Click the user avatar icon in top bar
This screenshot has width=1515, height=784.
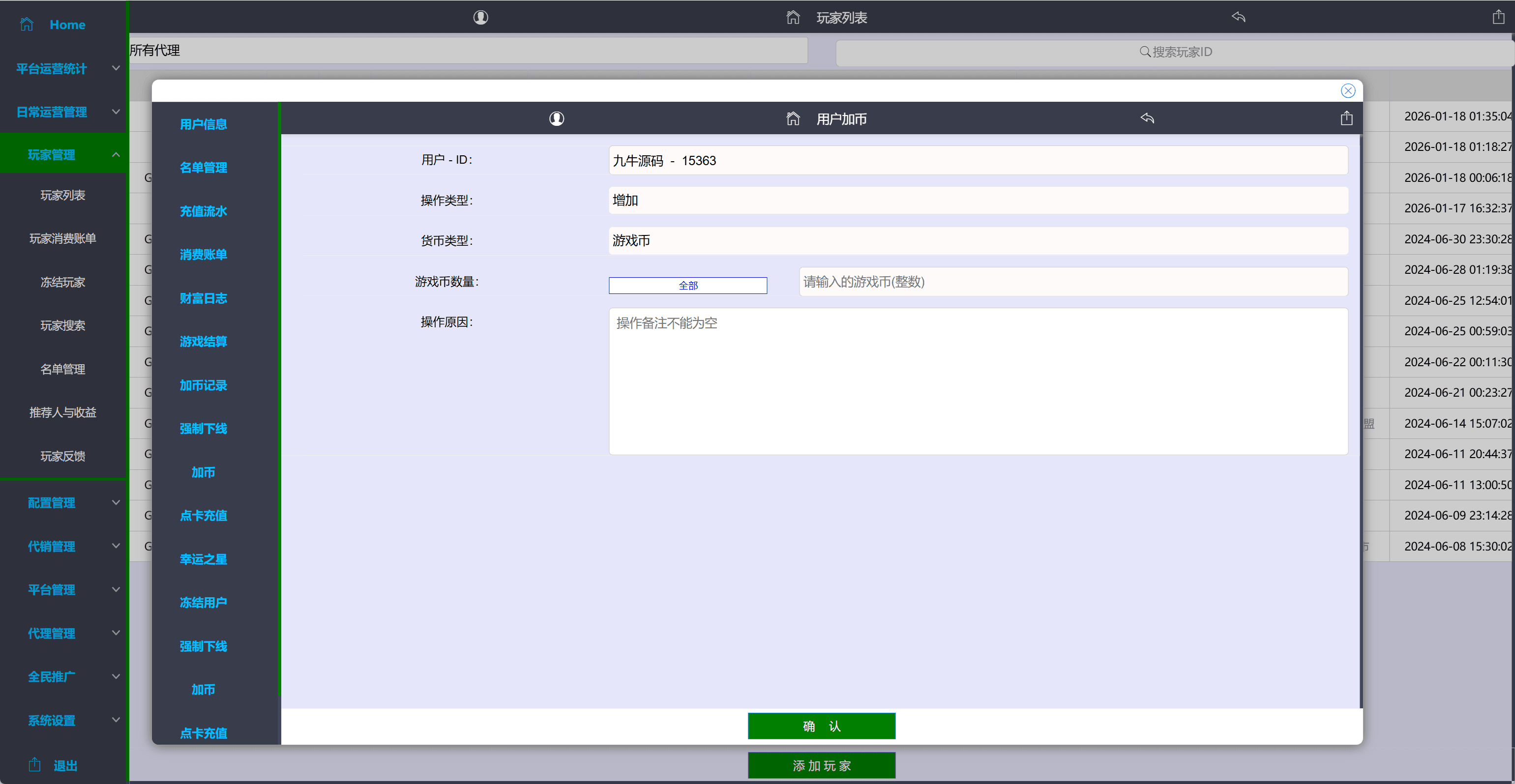click(480, 18)
